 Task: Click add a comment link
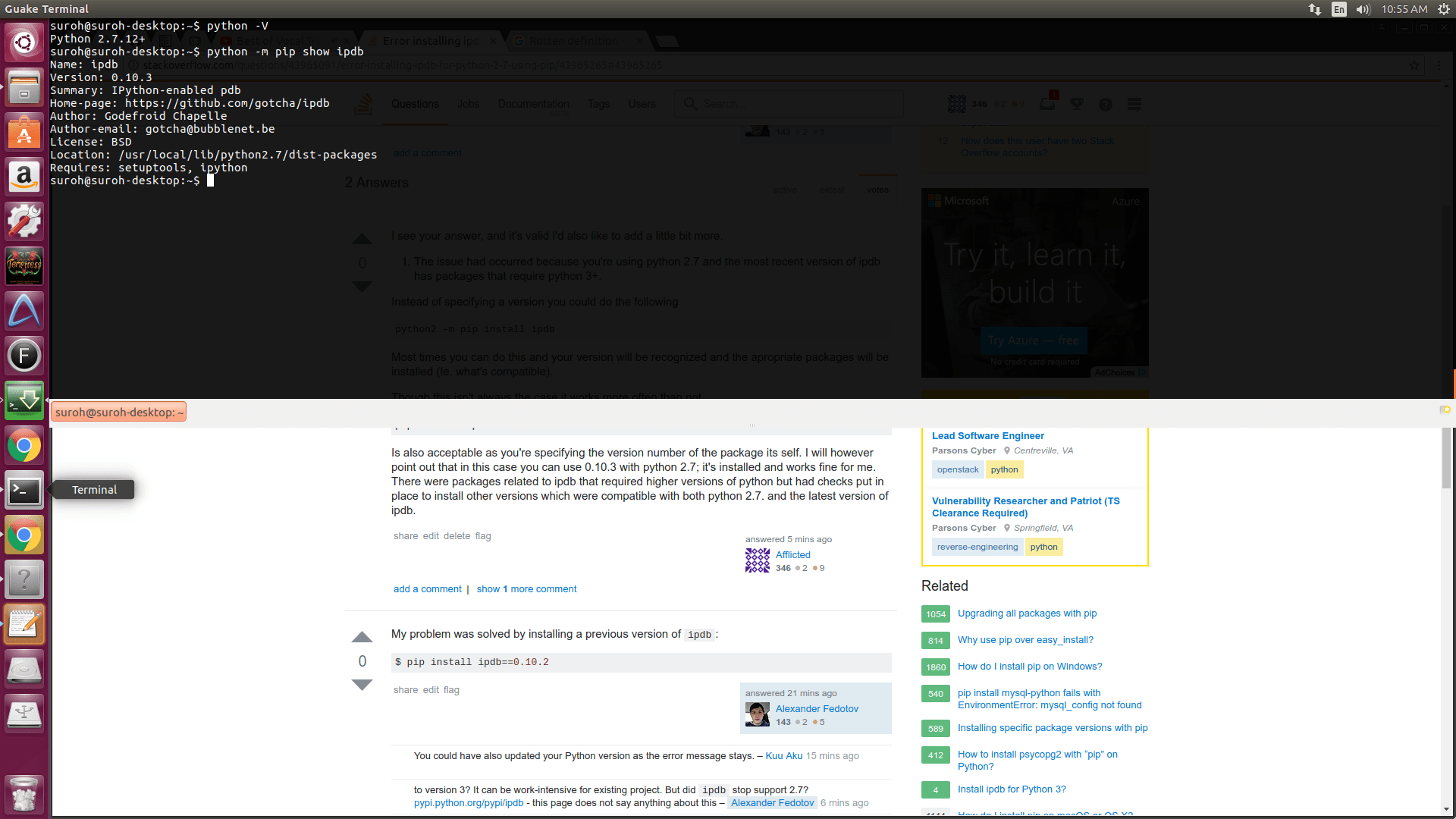(x=427, y=589)
